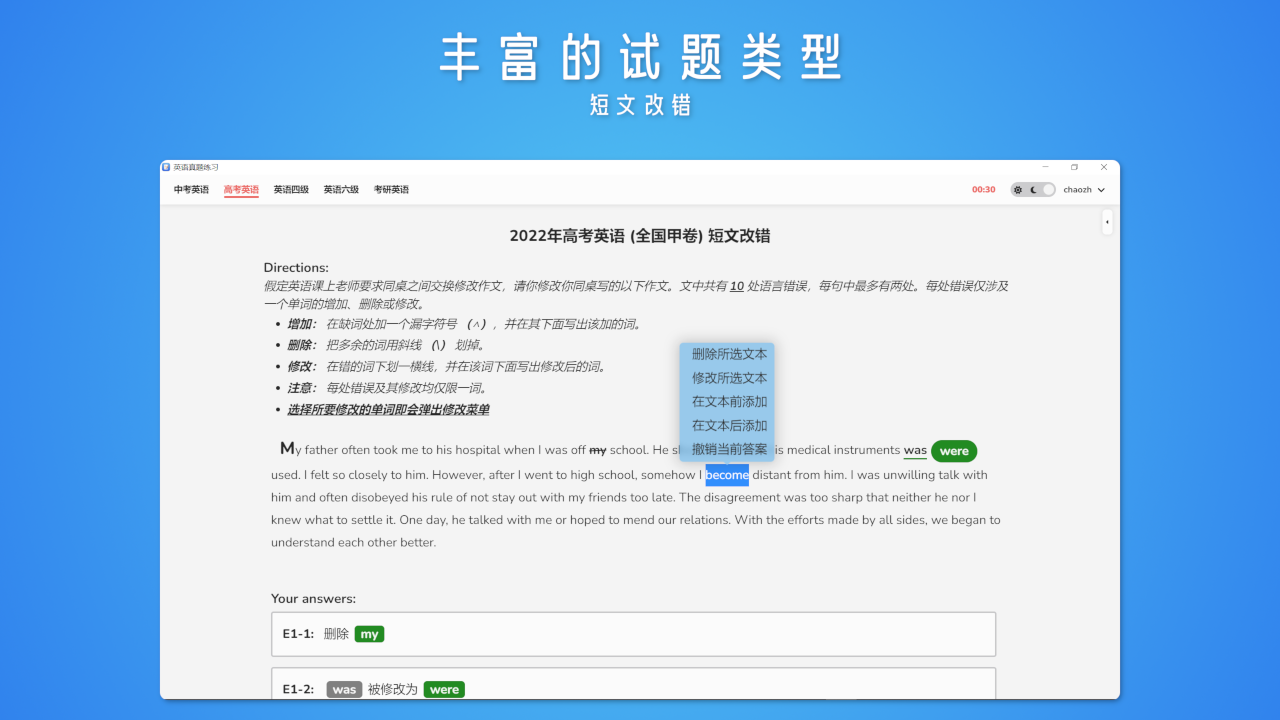Select 在文本前添加 menu entry
1280x720 pixels.
coord(729,402)
